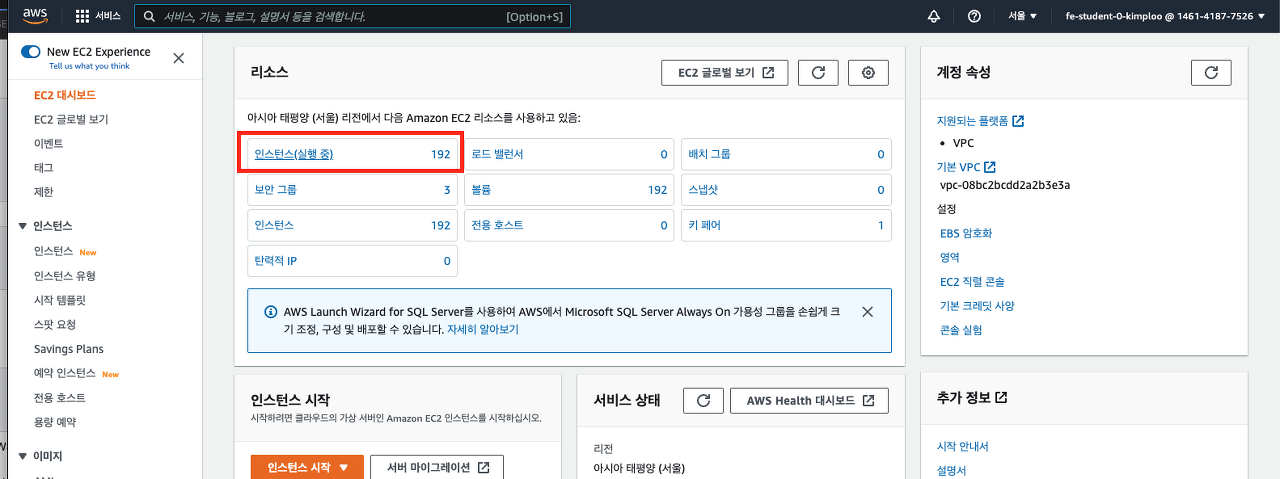
Task: Open the fe-student account menu
Action: click(x=1165, y=16)
